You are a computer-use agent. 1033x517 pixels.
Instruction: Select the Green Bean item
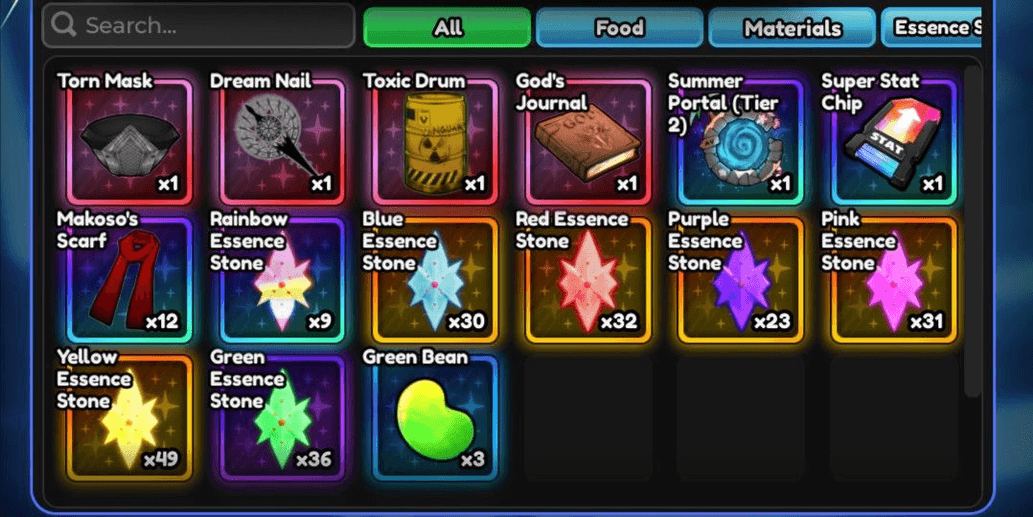[435, 418]
